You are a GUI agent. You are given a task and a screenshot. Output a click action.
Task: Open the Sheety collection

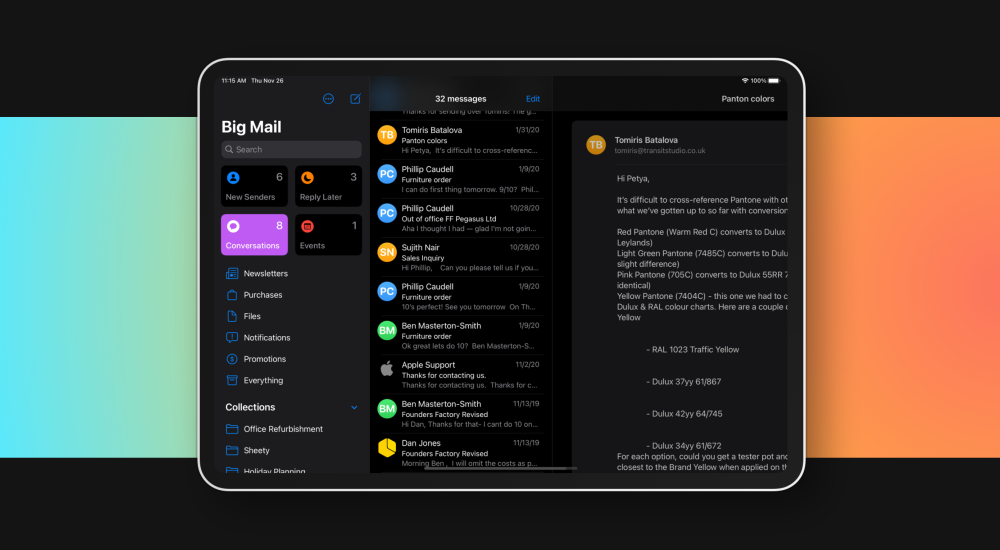[256, 450]
